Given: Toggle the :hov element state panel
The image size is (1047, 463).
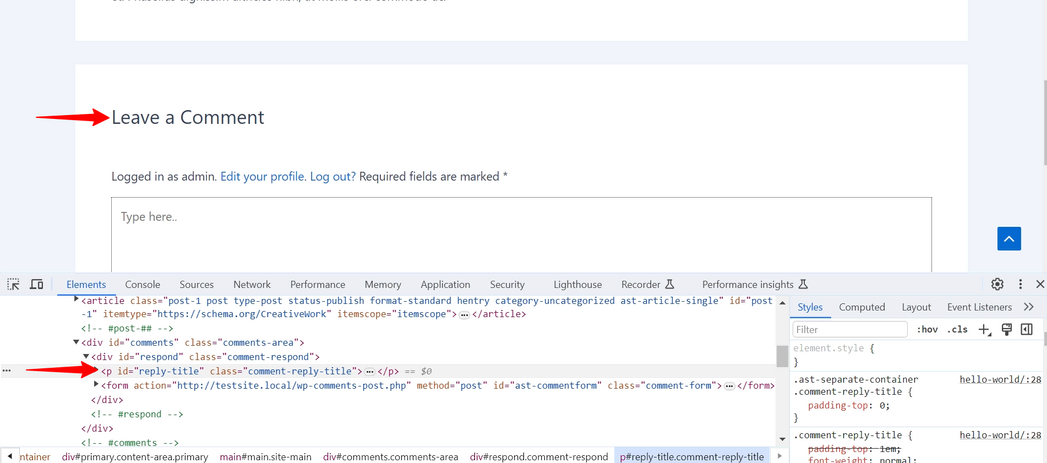Looking at the screenshot, I should (x=927, y=330).
